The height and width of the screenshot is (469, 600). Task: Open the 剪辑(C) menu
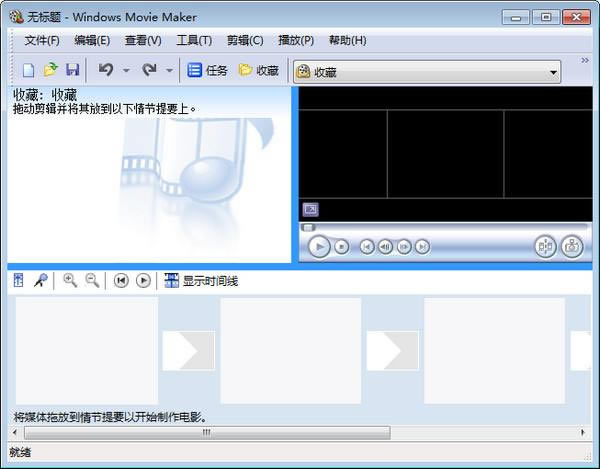pyautogui.click(x=245, y=40)
